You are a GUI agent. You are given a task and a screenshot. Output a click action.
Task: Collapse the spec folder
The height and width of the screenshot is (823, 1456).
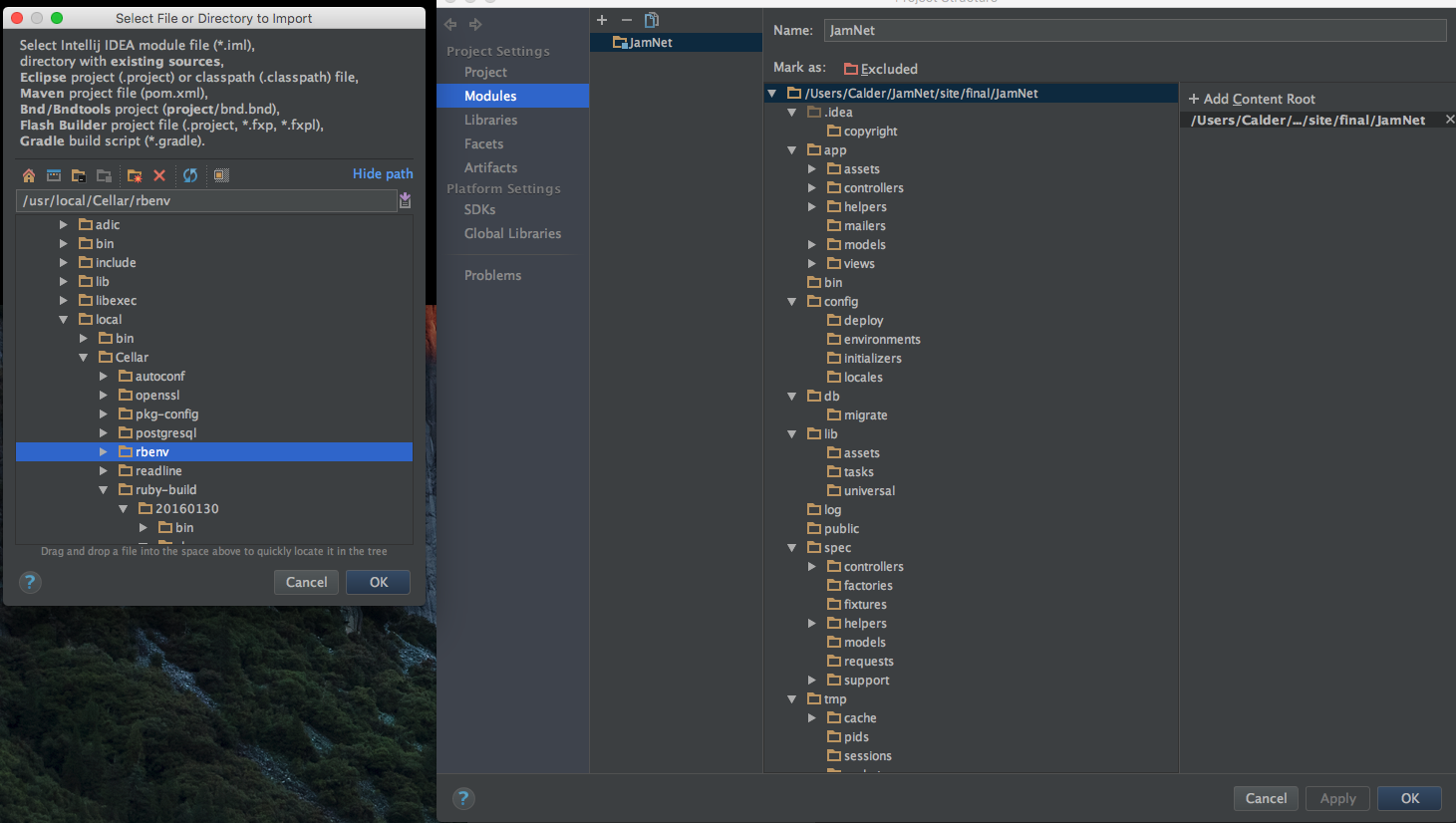click(792, 548)
